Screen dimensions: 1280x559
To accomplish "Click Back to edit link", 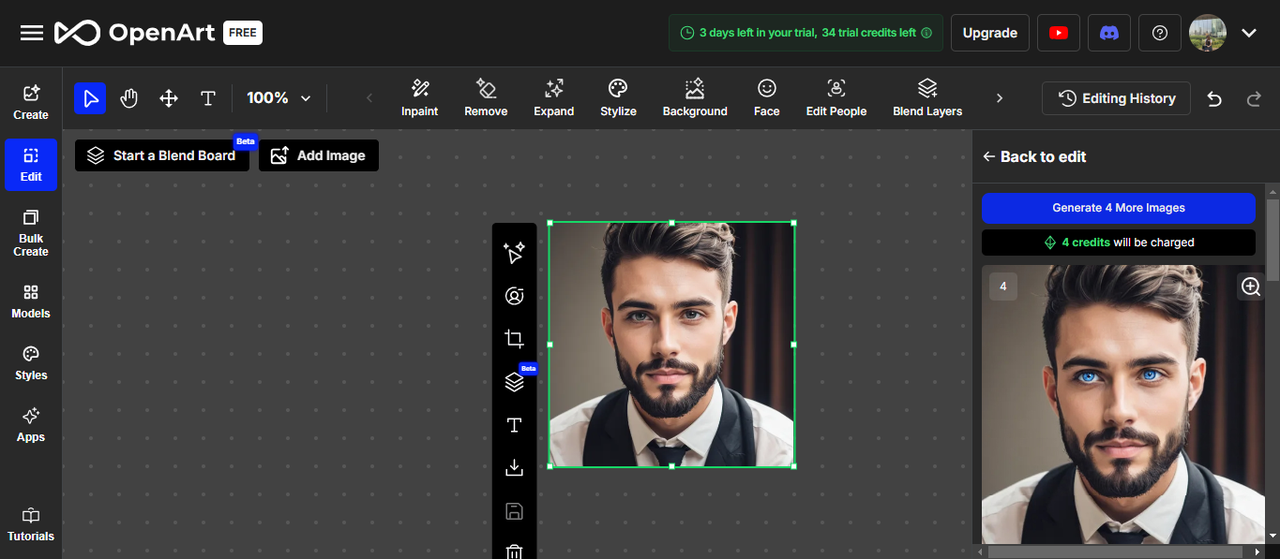I will pos(1034,157).
